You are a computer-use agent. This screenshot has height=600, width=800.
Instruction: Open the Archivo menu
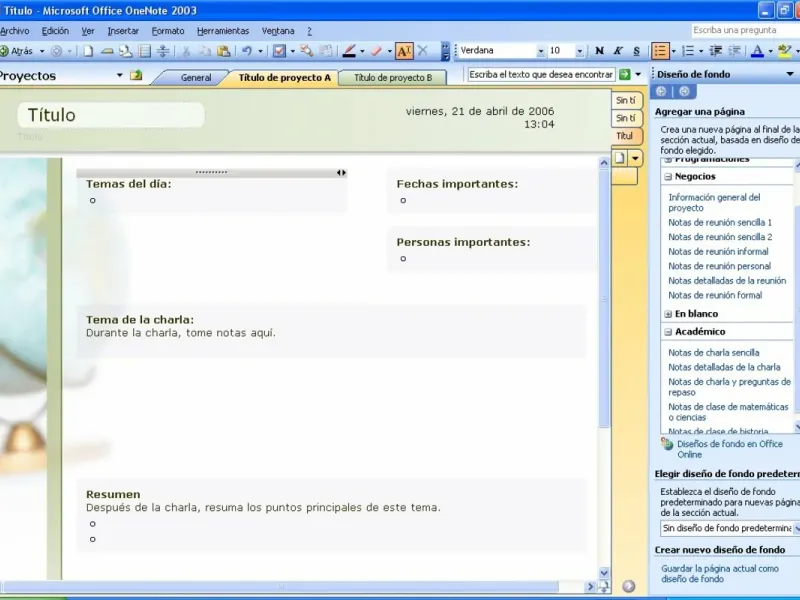[14, 31]
